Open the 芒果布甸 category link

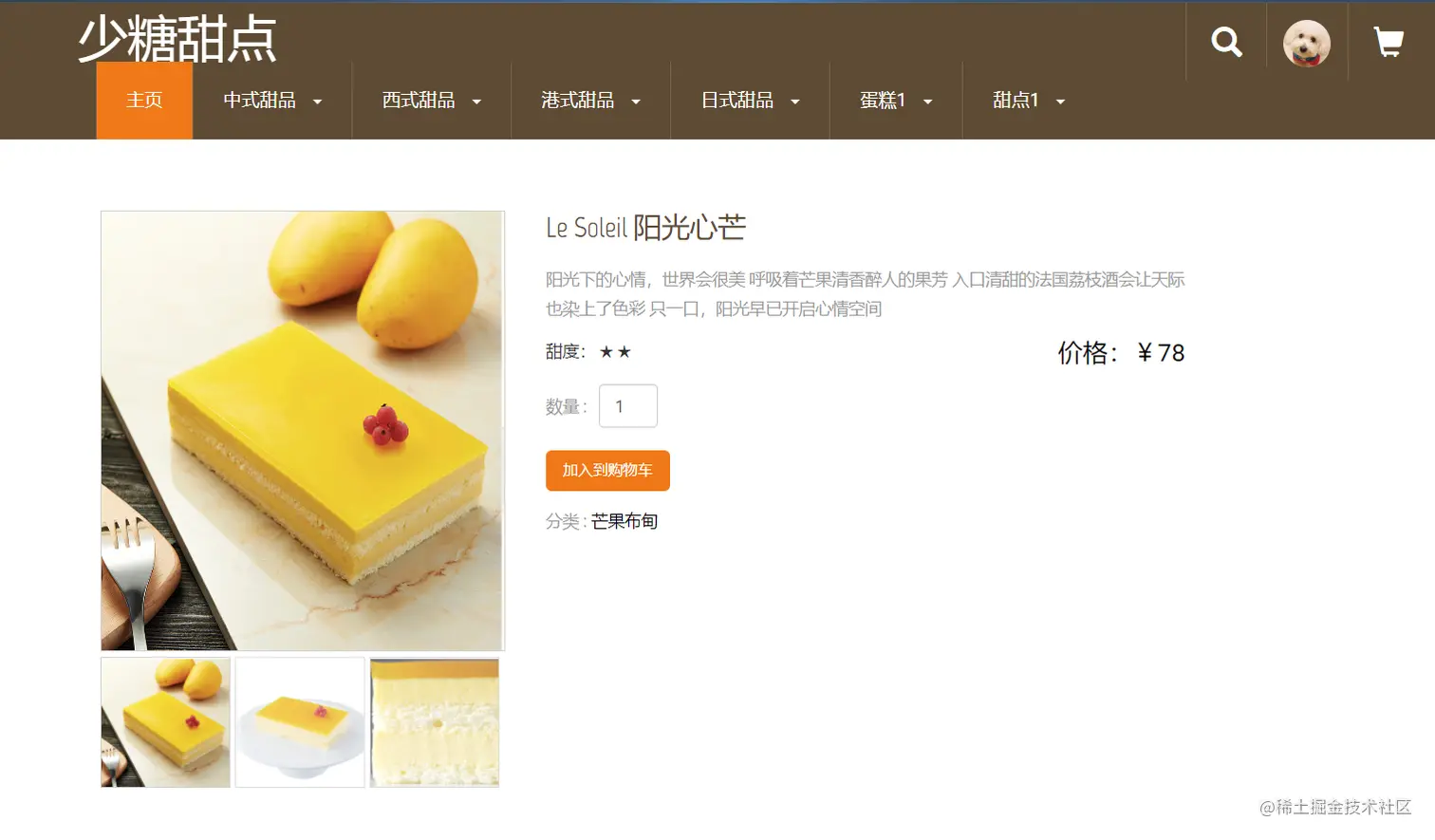pos(624,521)
